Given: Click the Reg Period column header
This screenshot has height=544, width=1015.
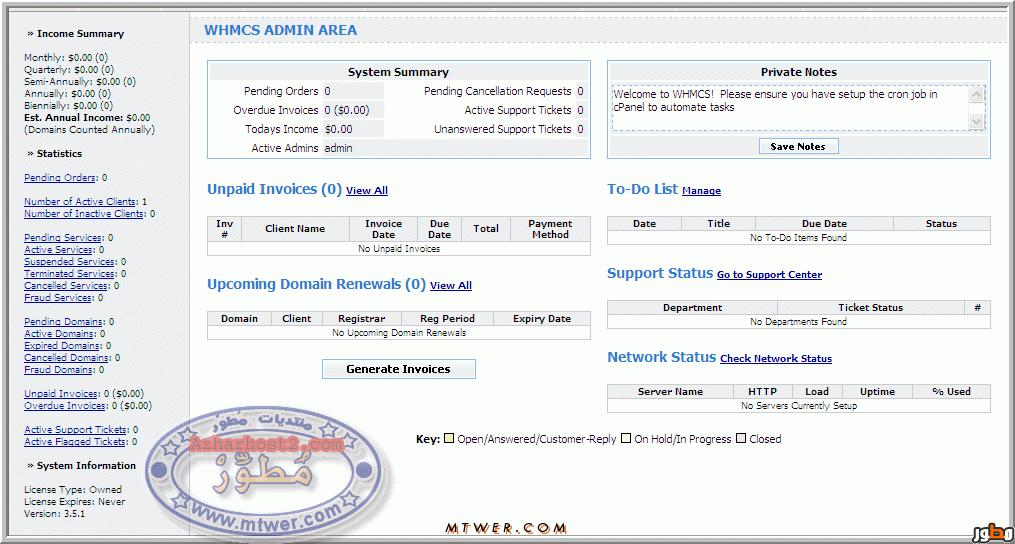Looking at the screenshot, I should [x=447, y=319].
